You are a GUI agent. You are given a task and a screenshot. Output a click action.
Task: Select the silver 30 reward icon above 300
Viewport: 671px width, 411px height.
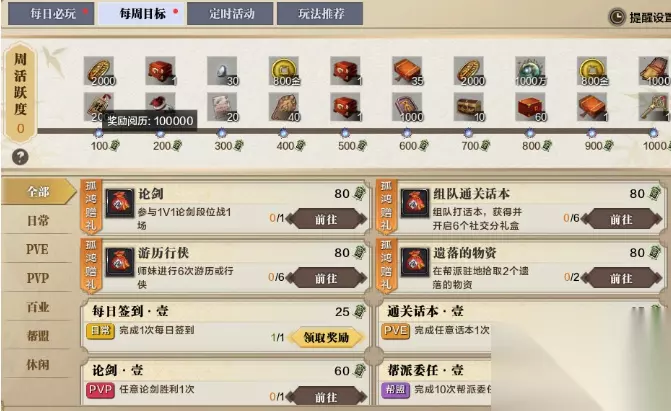point(222,71)
